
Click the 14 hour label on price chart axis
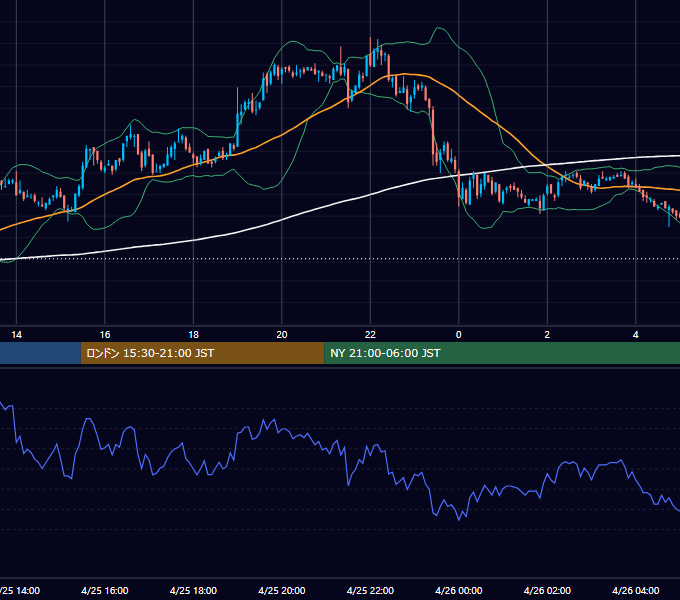pyautogui.click(x=16, y=335)
